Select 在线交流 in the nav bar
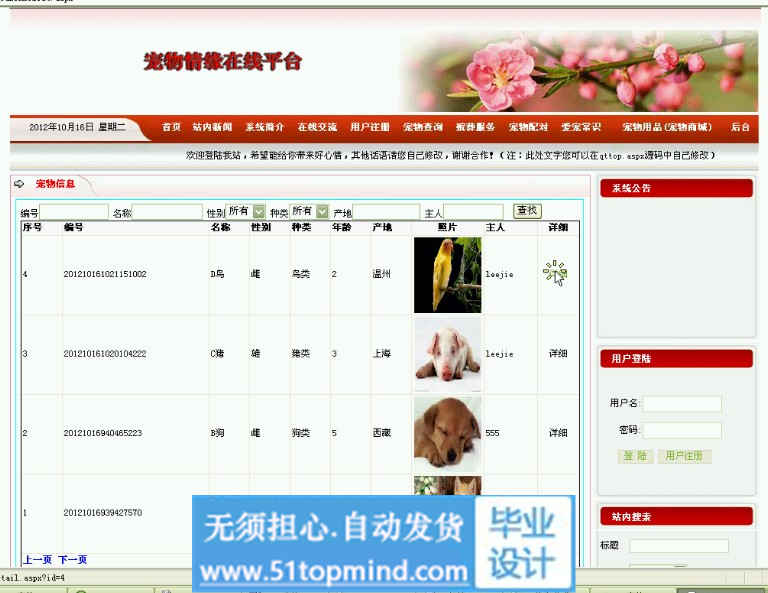768x593 pixels. (317, 127)
